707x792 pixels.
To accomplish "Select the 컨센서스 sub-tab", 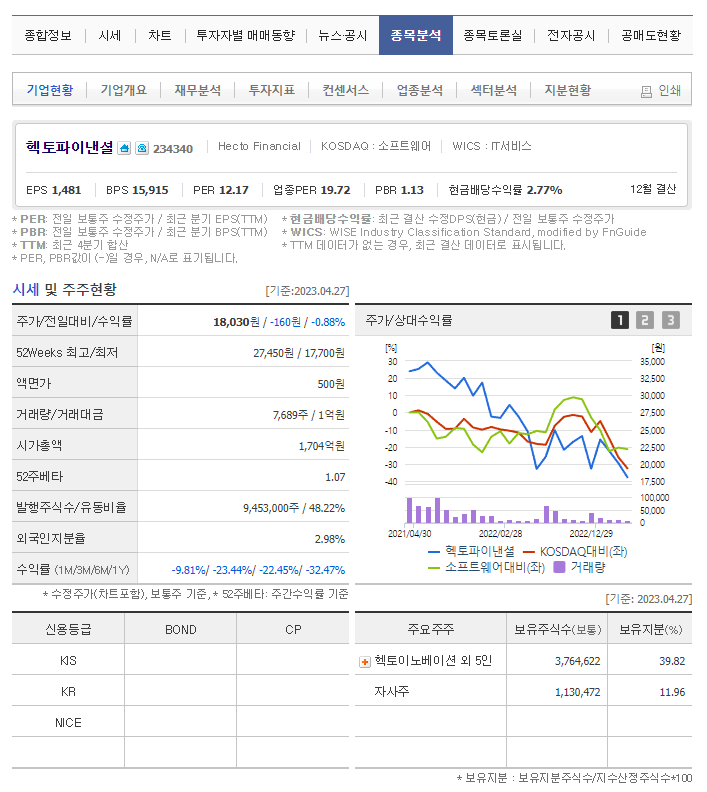I will [346, 90].
